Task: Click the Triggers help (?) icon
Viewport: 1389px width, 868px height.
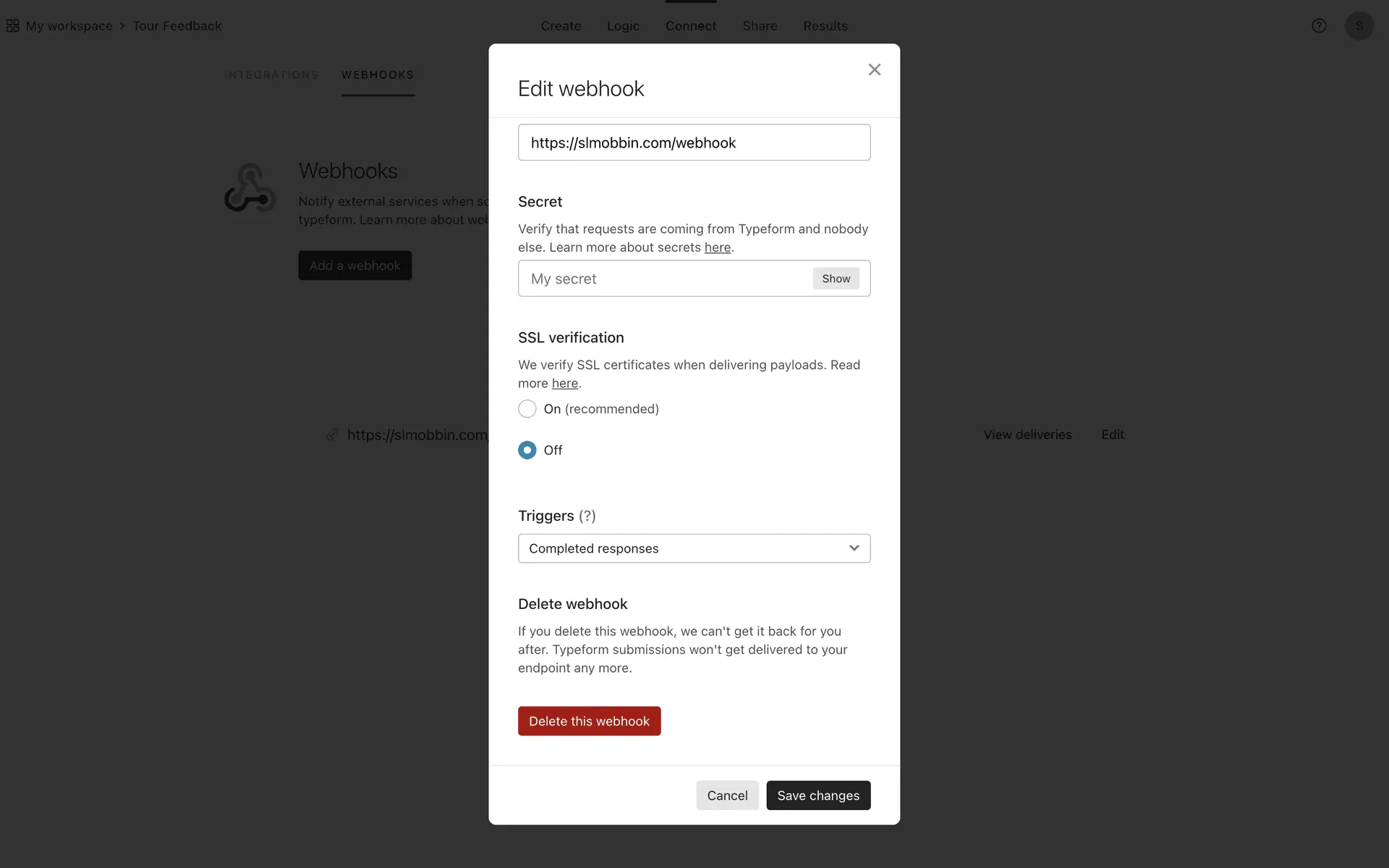Action: 587,516
